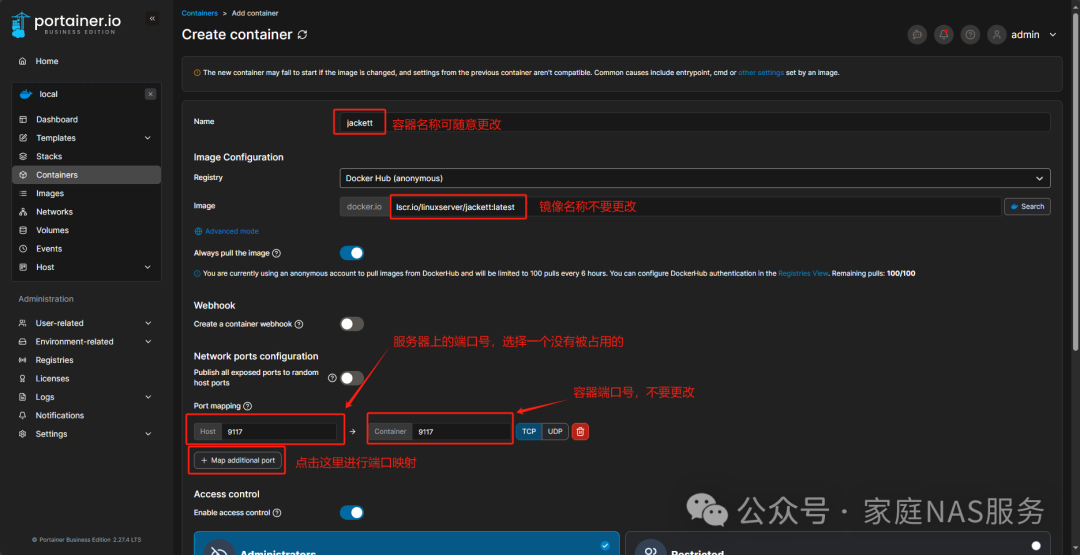The width and height of the screenshot is (1080, 555).
Task: Follow the 'other settings' link
Action: pyautogui.click(x=761, y=72)
